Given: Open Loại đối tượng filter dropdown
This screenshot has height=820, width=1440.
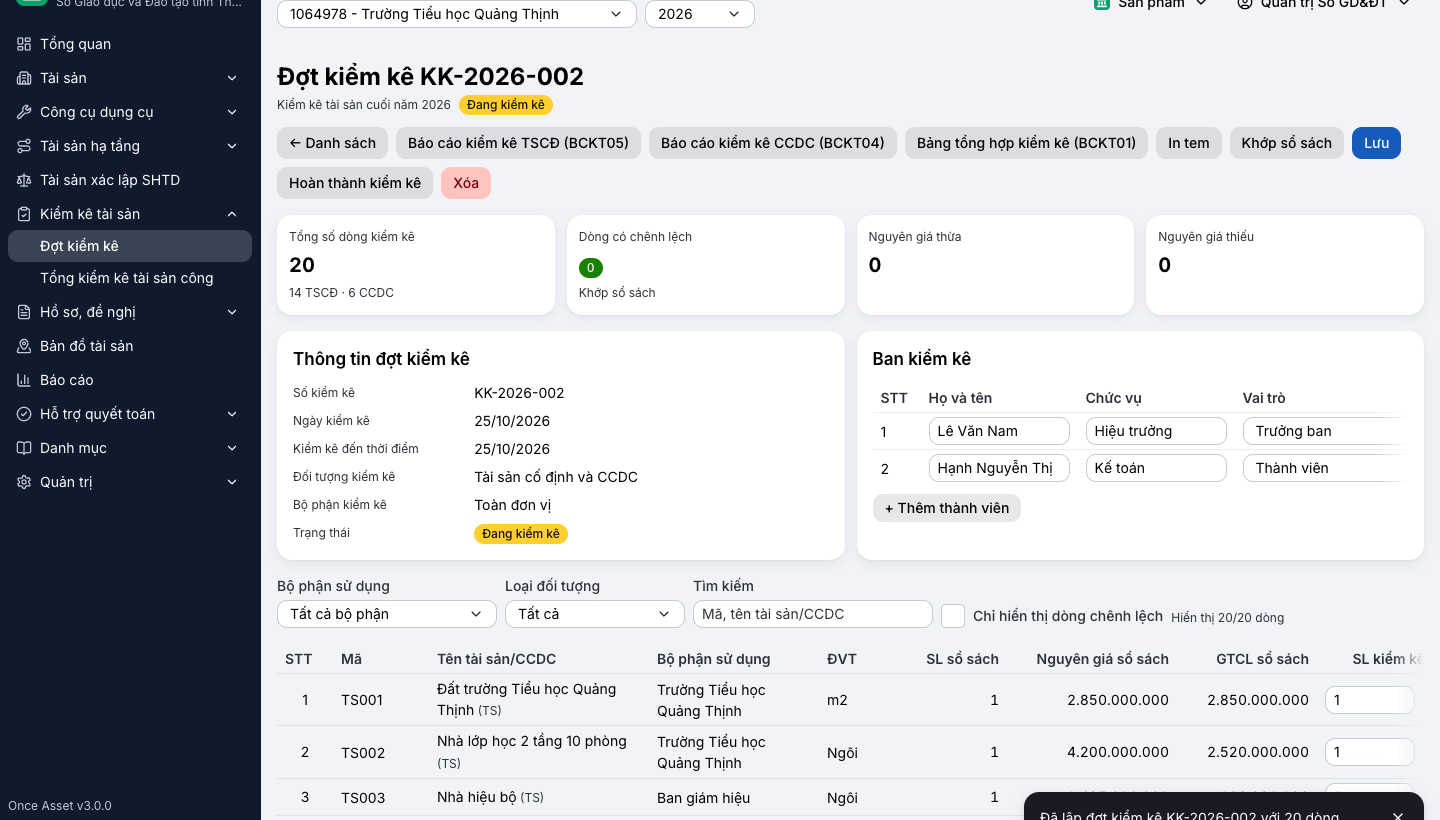Looking at the screenshot, I should tap(595, 614).
